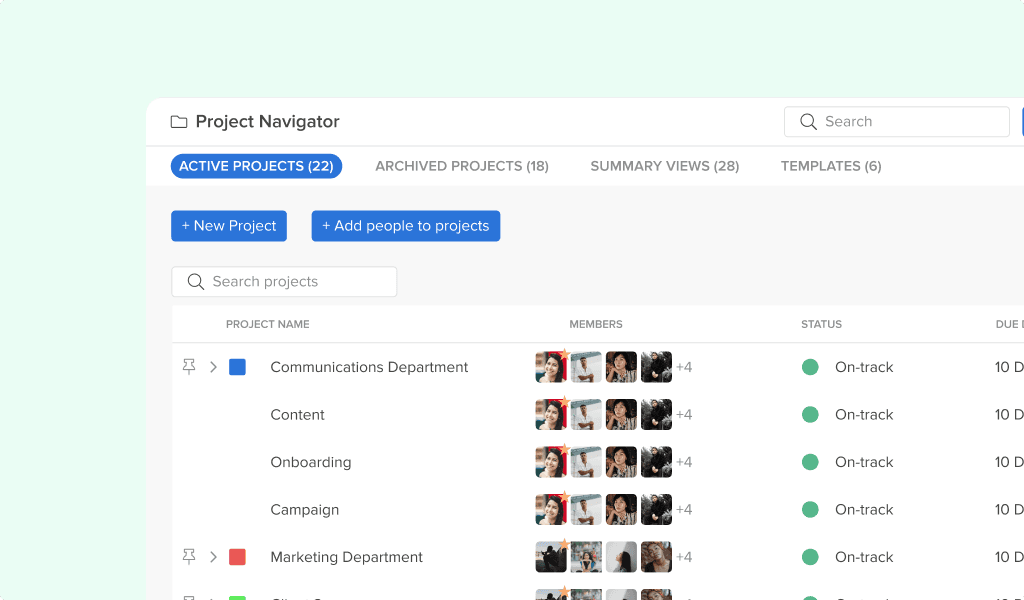Open the Content subproject
Screen dimensions: 1024x600
coord(297,415)
